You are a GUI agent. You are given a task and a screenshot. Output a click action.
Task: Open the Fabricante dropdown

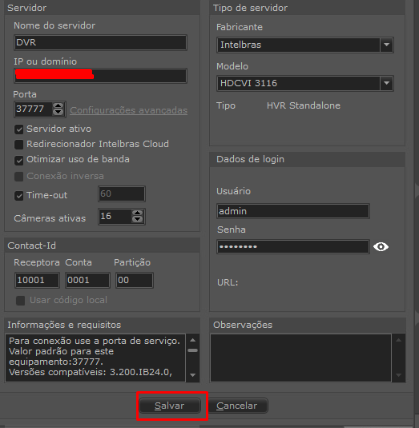point(386,45)
